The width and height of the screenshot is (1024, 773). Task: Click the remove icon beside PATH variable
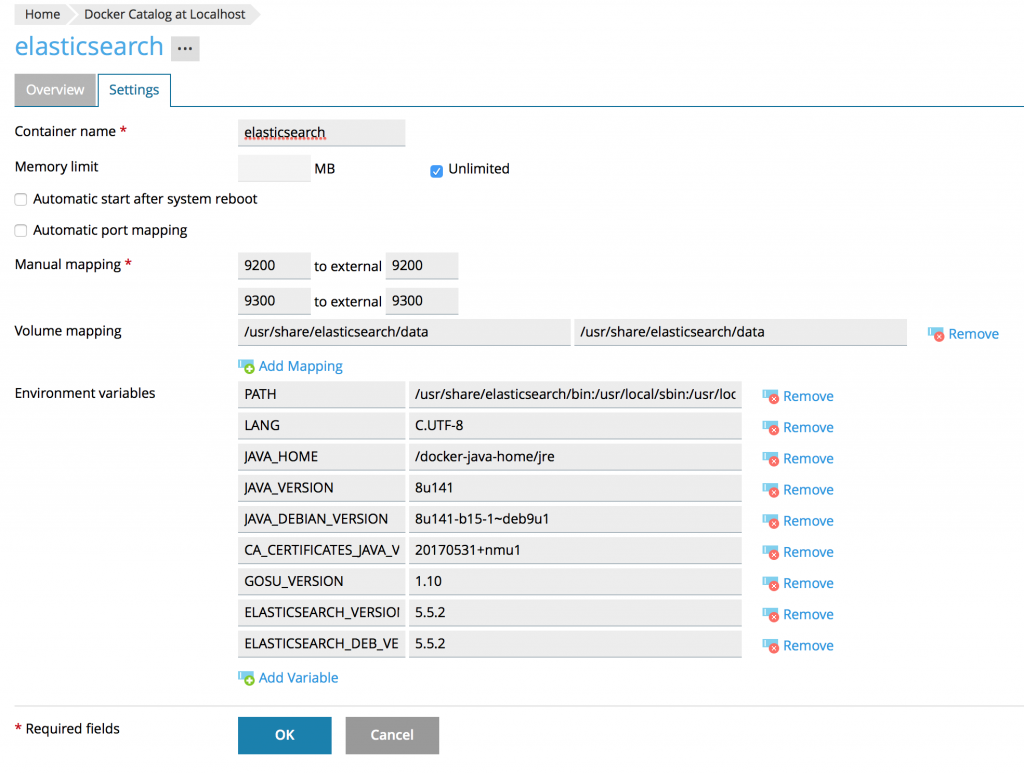pyautogui.click(x=771, y=396)
